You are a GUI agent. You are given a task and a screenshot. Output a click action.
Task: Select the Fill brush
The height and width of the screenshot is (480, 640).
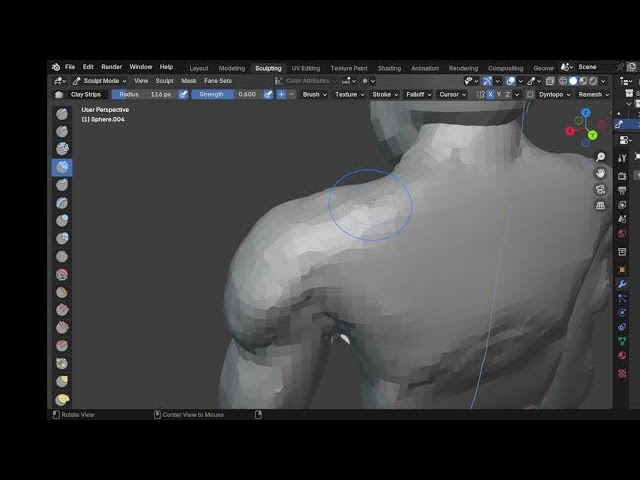[x=62, y=310]
